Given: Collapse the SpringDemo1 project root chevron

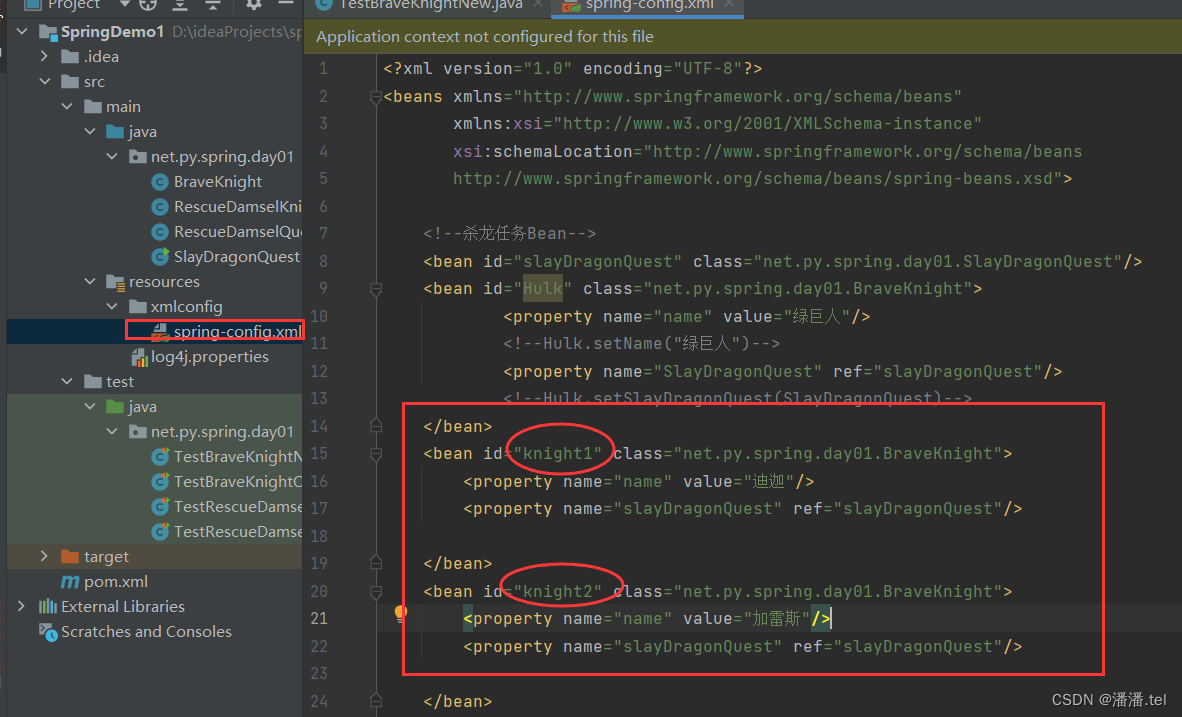Looking at the screenshot, I should [22, 32].
